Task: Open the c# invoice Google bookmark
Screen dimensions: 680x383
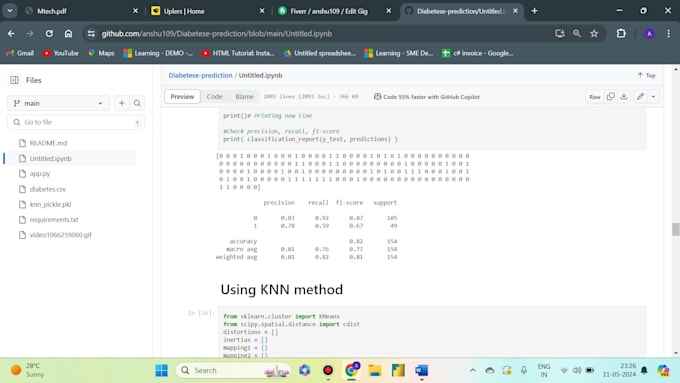Action: 477,53
